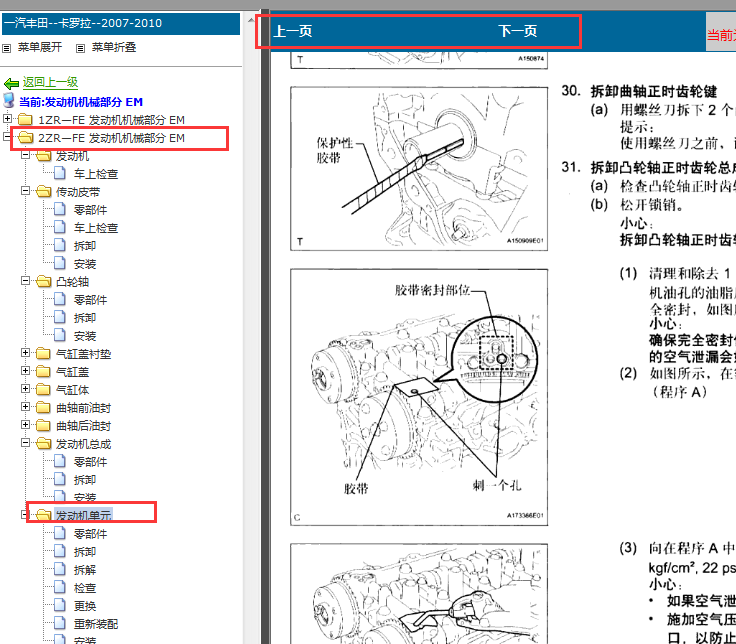Click page icon of 更换 under 发动机单元
The width and height of the screenshot is (736, 644).
coord(60,606)
